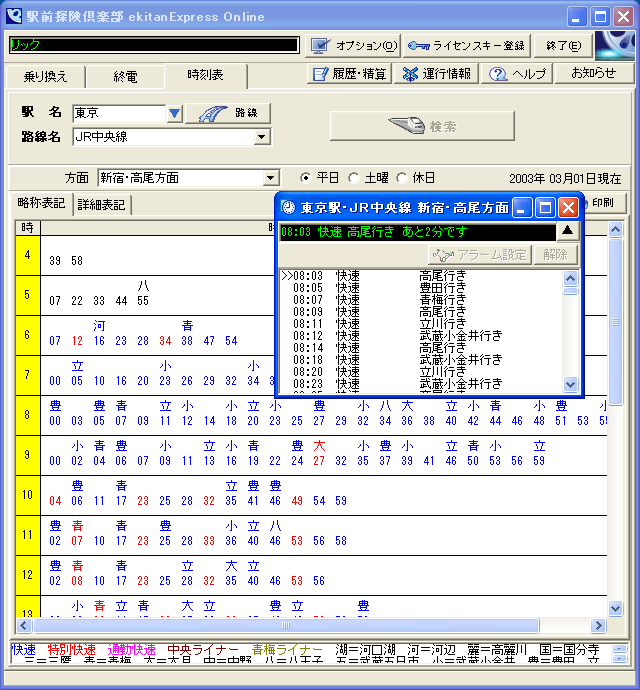The width and height of the screenshot is (640, 690).
Task: Click the timetable vertical scrollbar down arrow
Action: point(615,609)
